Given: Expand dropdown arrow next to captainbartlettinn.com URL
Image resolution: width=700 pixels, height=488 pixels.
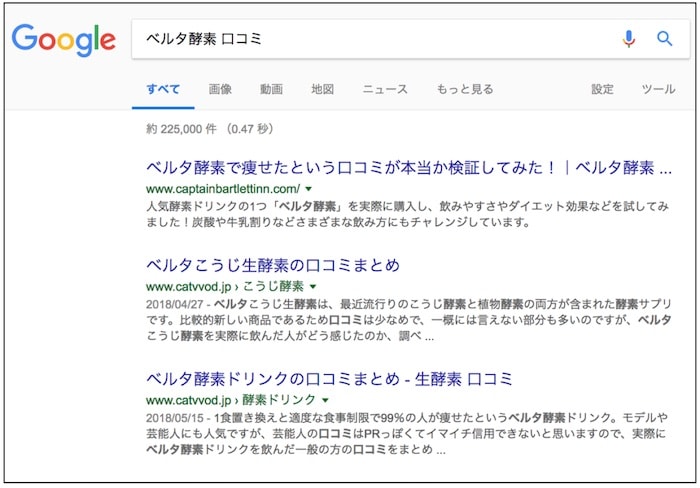Looking at the screenshot, I should (x=308, y=189).
